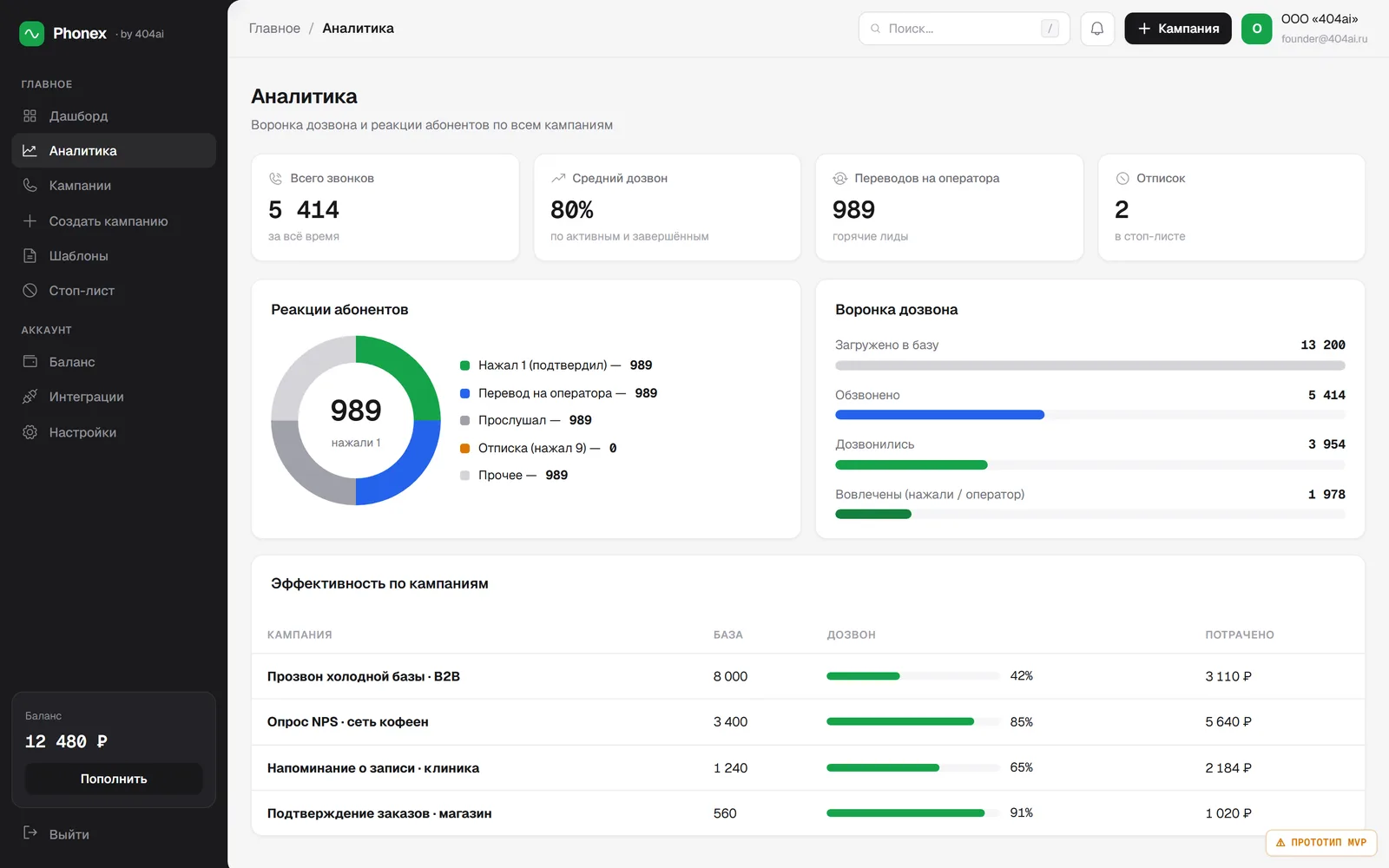Click the Шаблоны document icon
Image resolution: width=1389 pixels, height=868 pixels.
tap(30, 255)
